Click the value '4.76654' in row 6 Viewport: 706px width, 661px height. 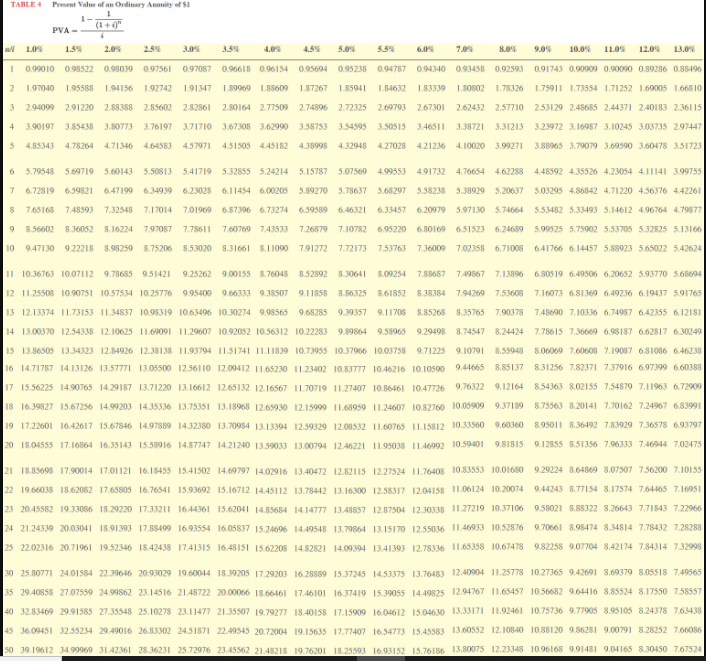(x=471, y=172)
